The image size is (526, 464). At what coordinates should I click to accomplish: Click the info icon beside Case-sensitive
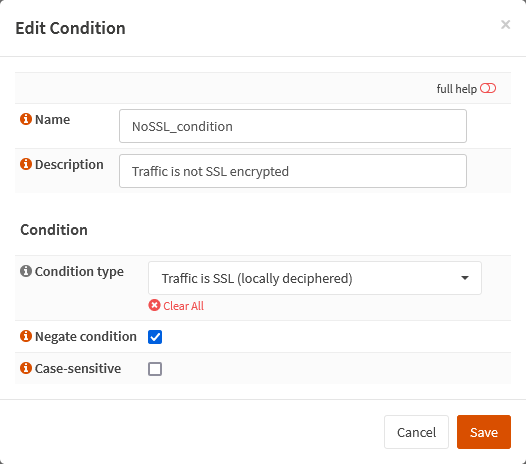[26, 368]
